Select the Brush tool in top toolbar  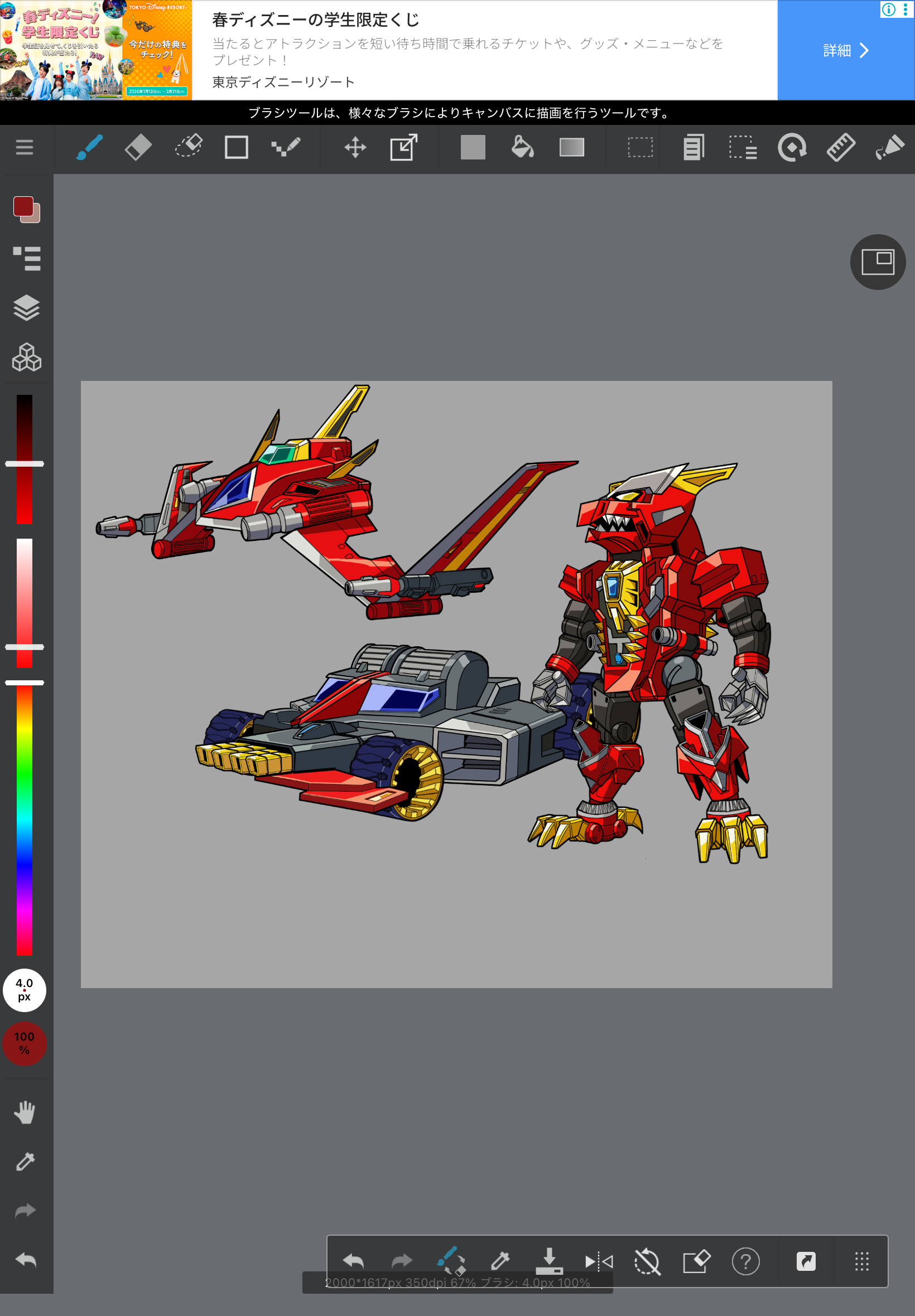89,148
